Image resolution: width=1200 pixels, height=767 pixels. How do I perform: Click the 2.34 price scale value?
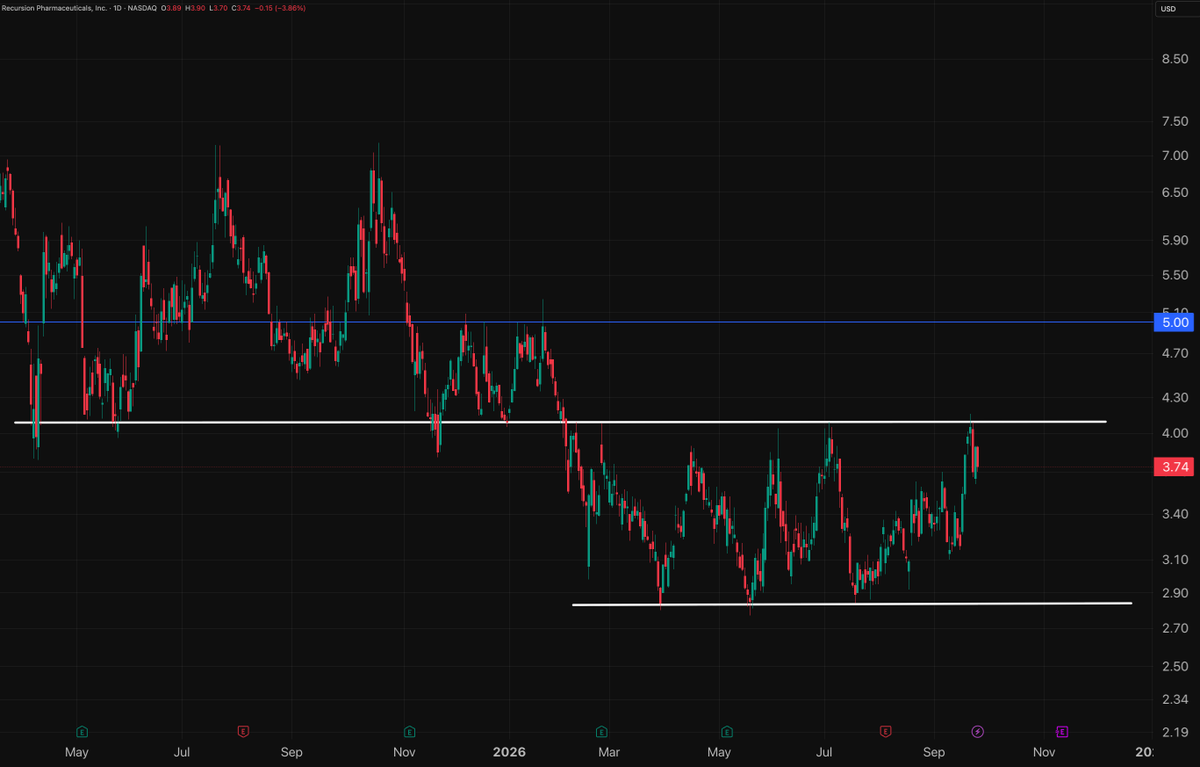[x=1175, y=699]
